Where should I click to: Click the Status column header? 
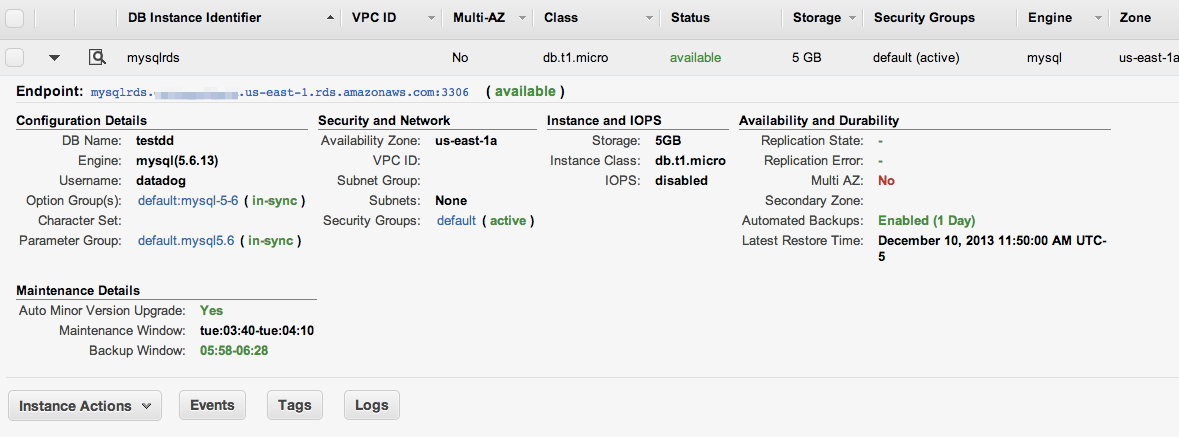point(691,18)
